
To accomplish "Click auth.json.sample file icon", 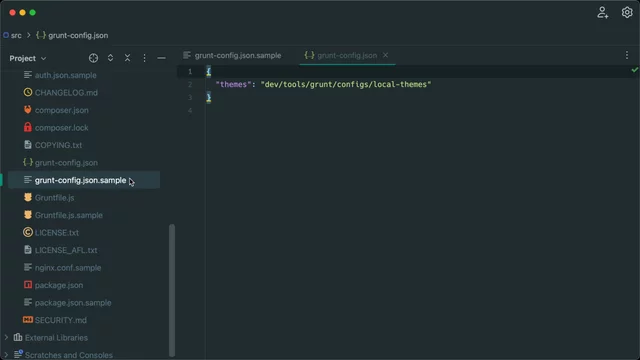I will [x=27, y=75].
